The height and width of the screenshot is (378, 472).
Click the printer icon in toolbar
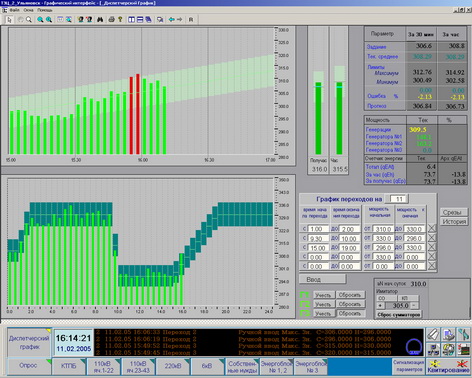click(x=112, y=20)
